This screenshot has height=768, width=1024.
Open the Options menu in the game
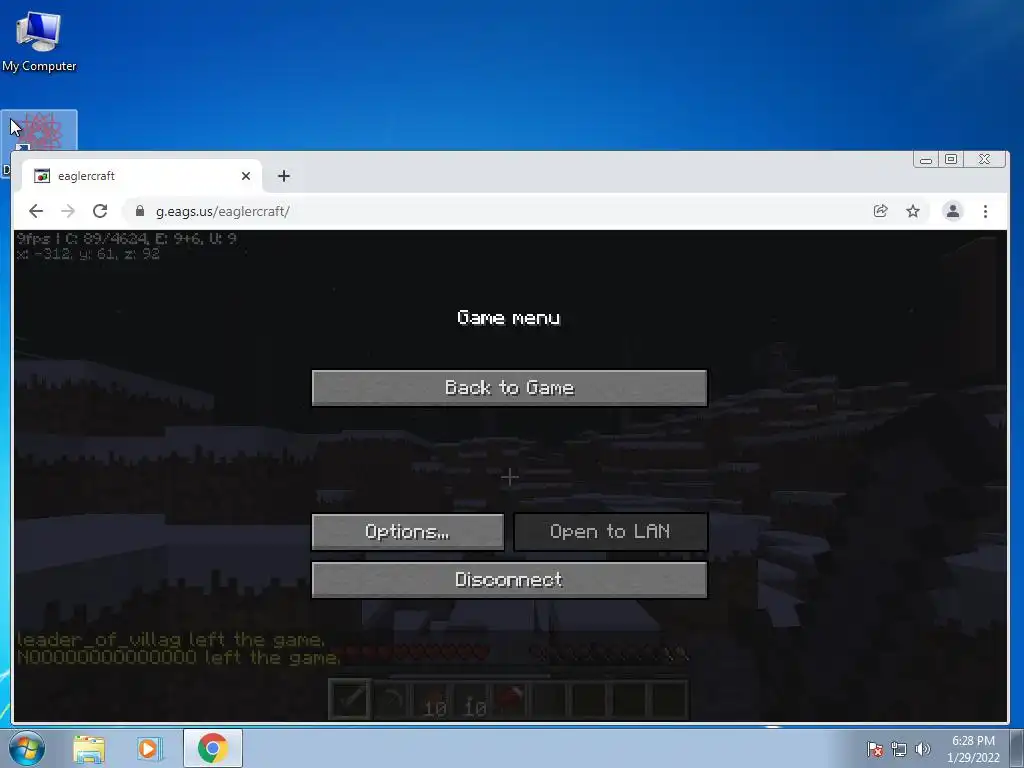(408, 532)
